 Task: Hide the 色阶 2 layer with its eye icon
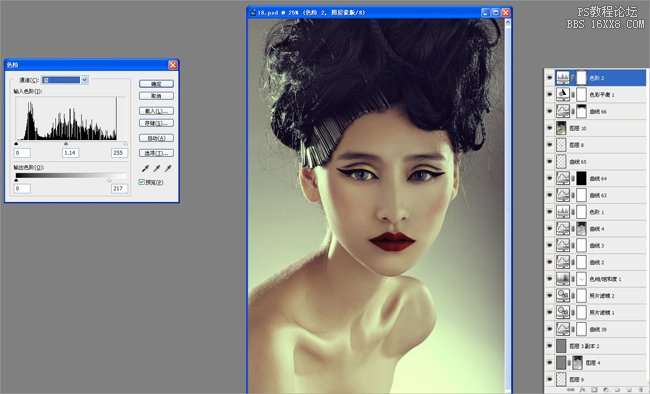[550, 78]
